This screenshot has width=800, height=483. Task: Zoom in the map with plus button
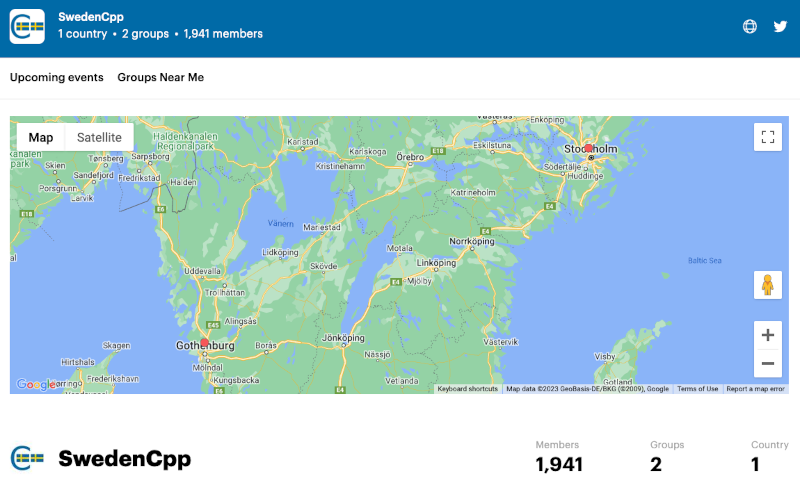(768, 335)
